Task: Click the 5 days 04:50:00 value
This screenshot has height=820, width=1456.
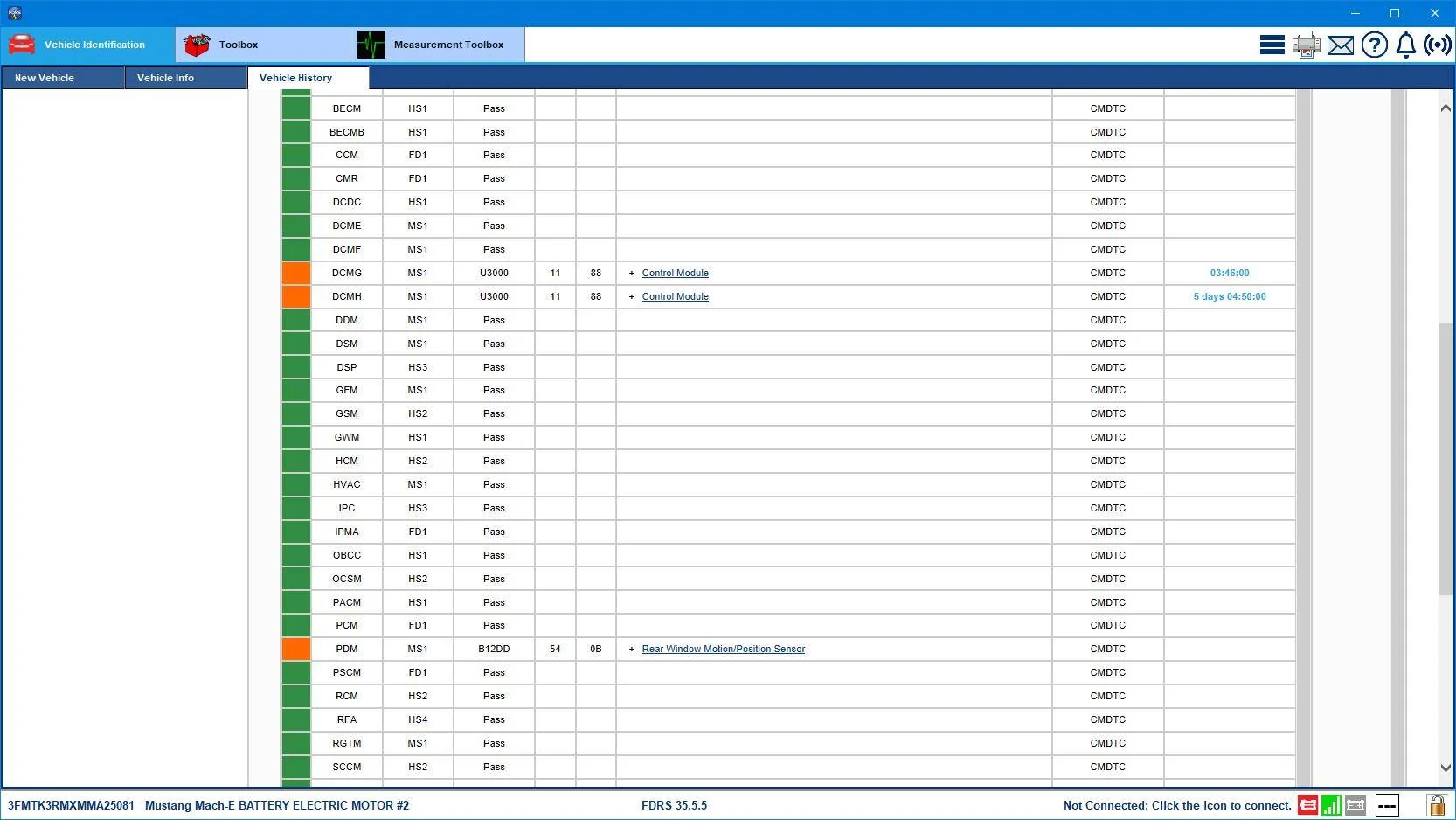Action: point(1230,296)
